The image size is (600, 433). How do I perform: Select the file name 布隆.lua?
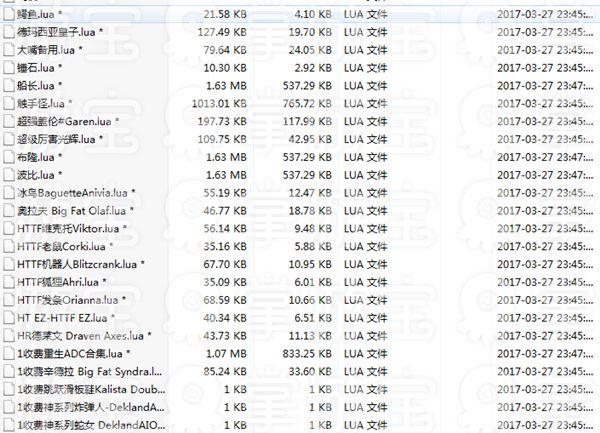point(36,157)
